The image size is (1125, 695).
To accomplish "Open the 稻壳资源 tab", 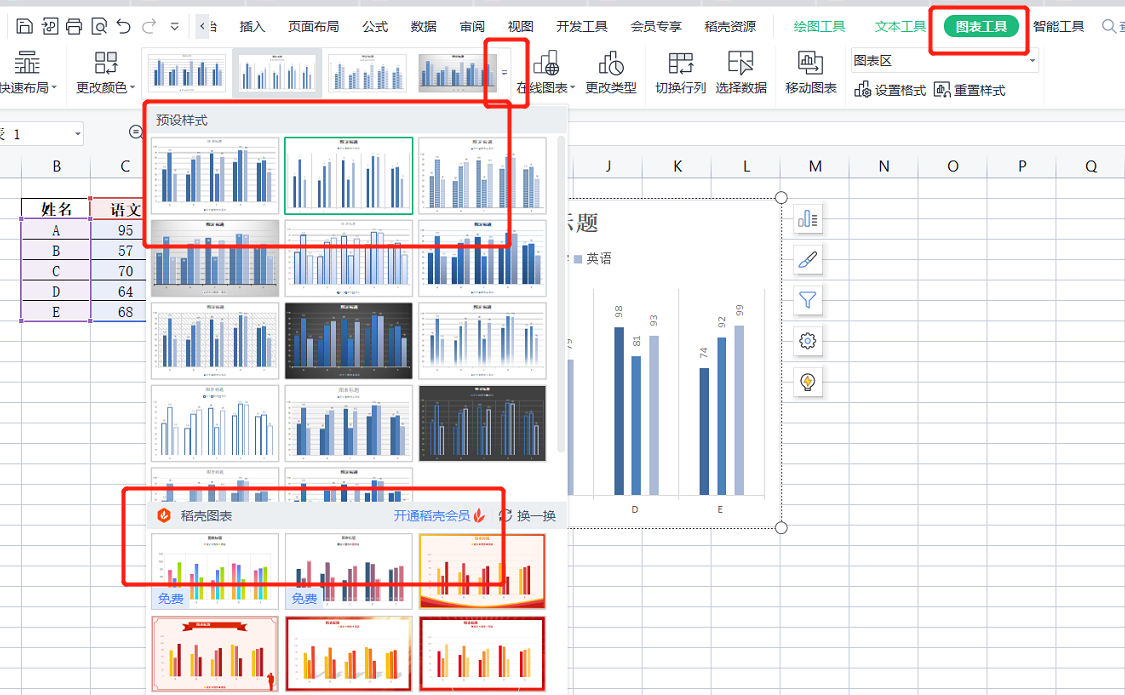I will [x=730, y=27].
